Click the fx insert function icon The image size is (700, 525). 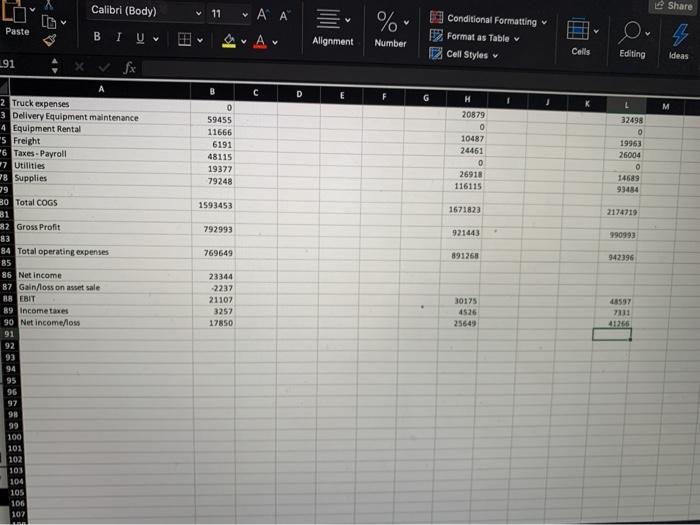coord(129,68)
